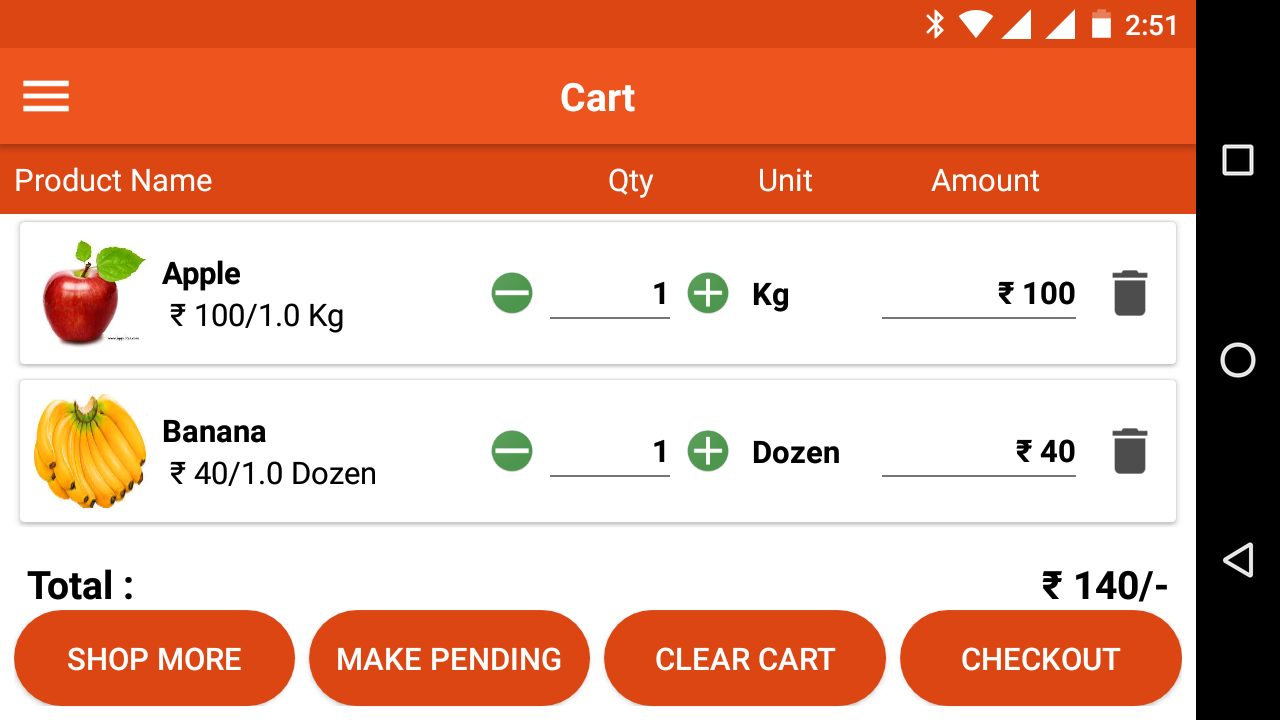Decrease Banana quantity with minus icon
The width and height of the screenshot is (1280, 720).
pos(512,451)
